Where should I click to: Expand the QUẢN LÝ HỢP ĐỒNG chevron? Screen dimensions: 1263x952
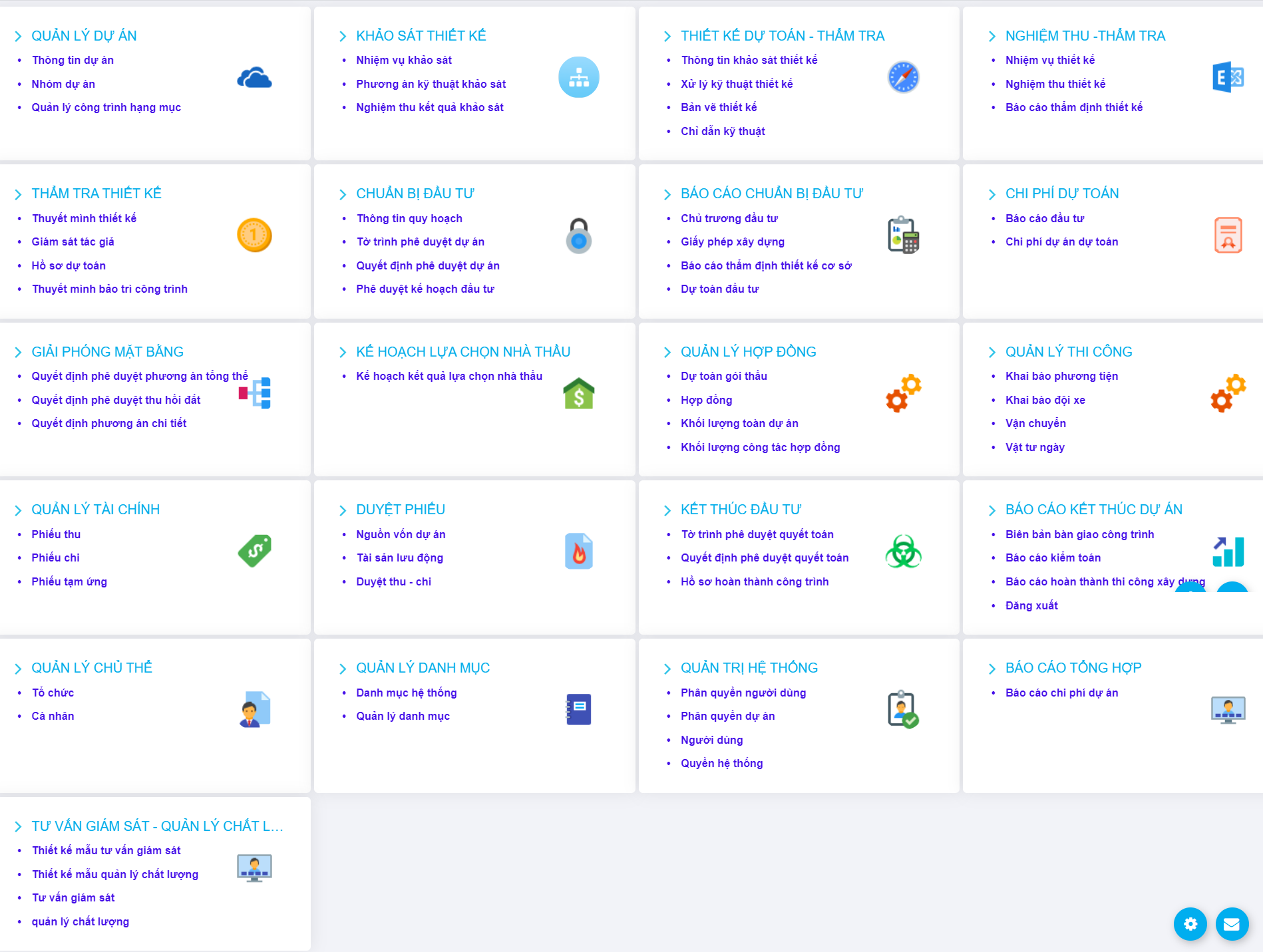coord(667,353)
